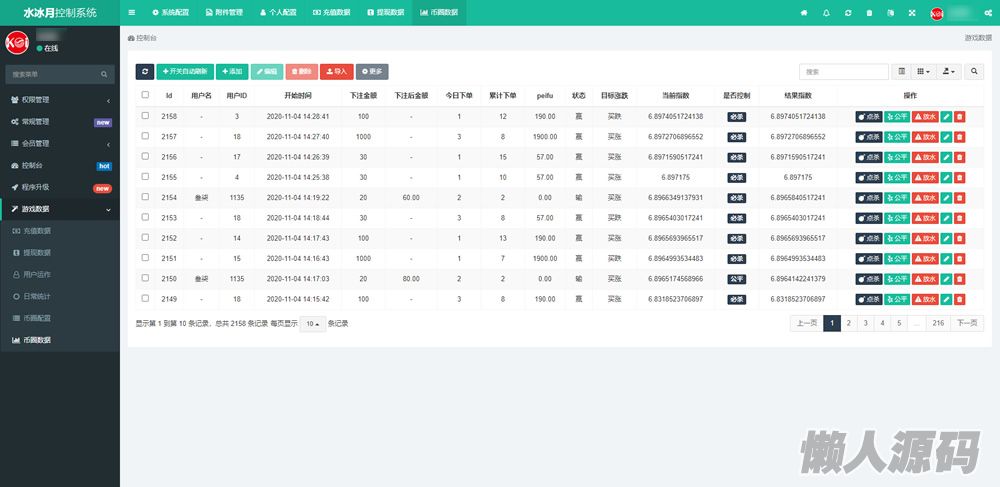The image size is (1000, 487).
Task: Open the home icon in the top bar
Action: coord(804,13)
